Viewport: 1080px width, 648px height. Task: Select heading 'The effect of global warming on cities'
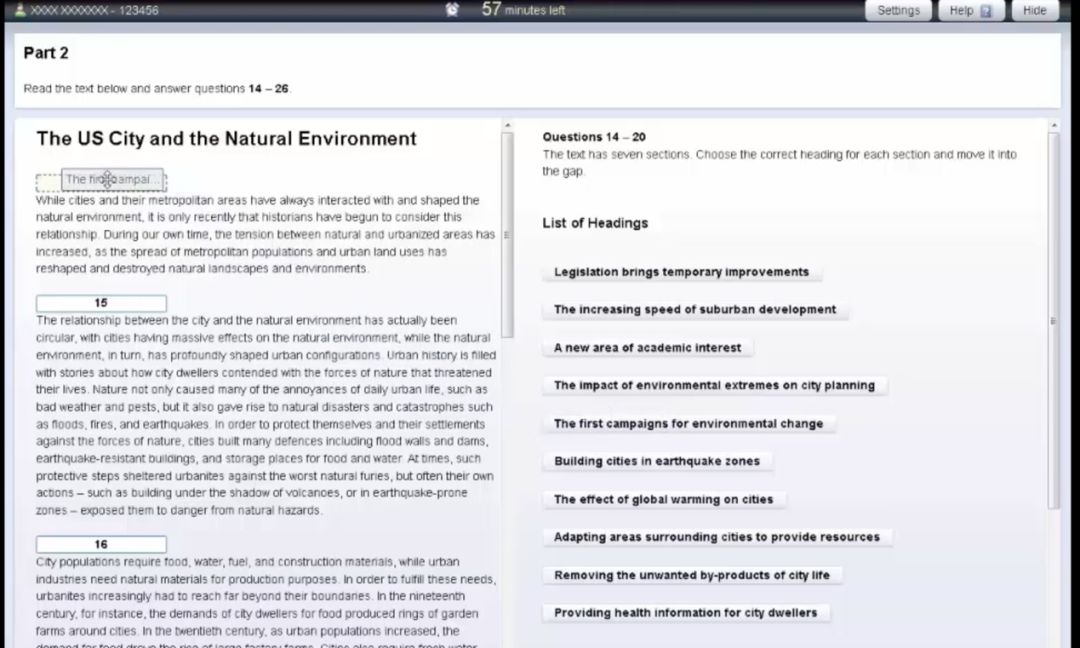pos(663,499)
